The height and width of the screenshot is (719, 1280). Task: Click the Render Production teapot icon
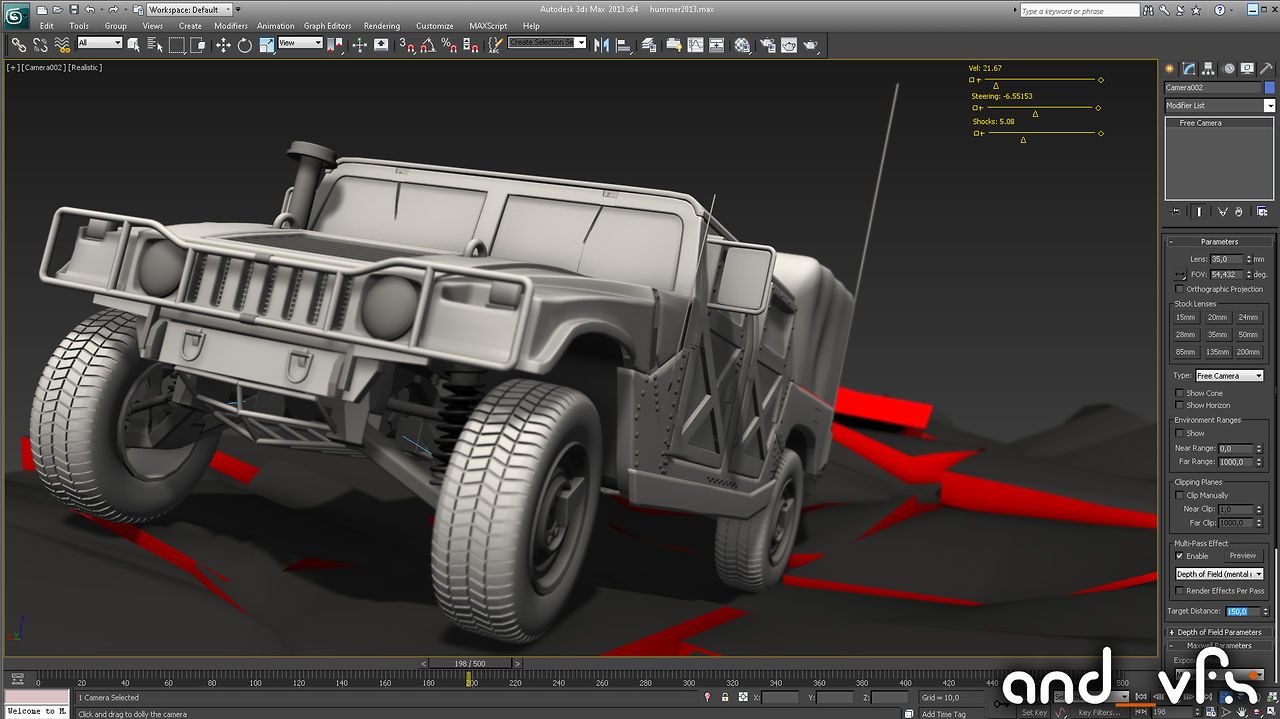811,45
